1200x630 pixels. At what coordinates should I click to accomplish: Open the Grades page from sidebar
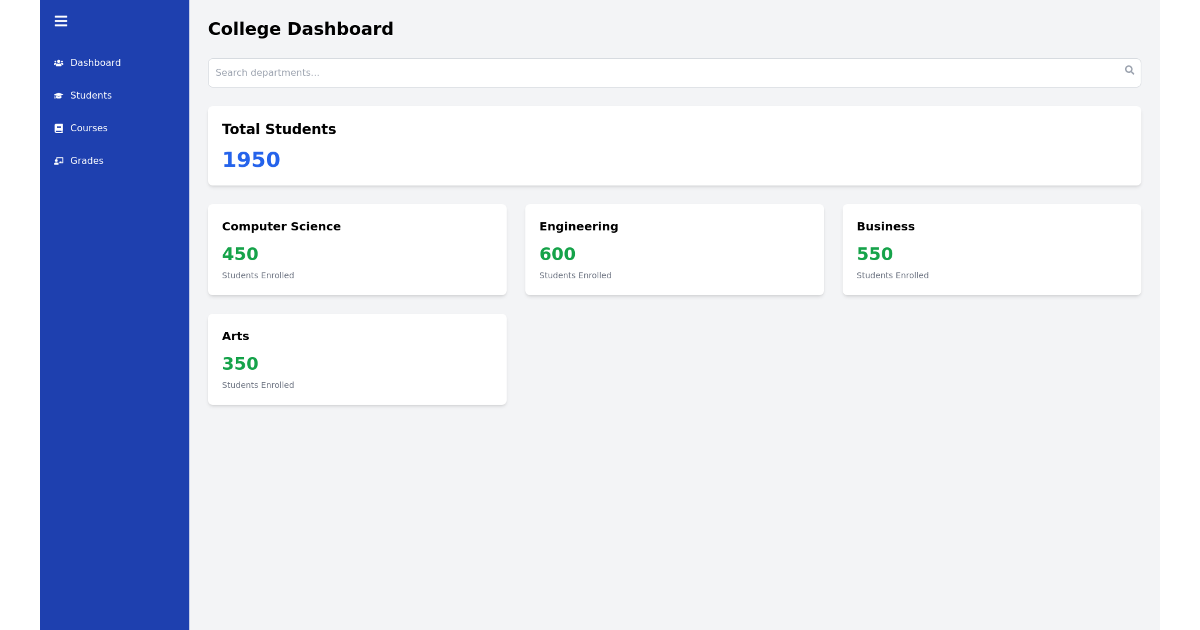coord(86,160)
